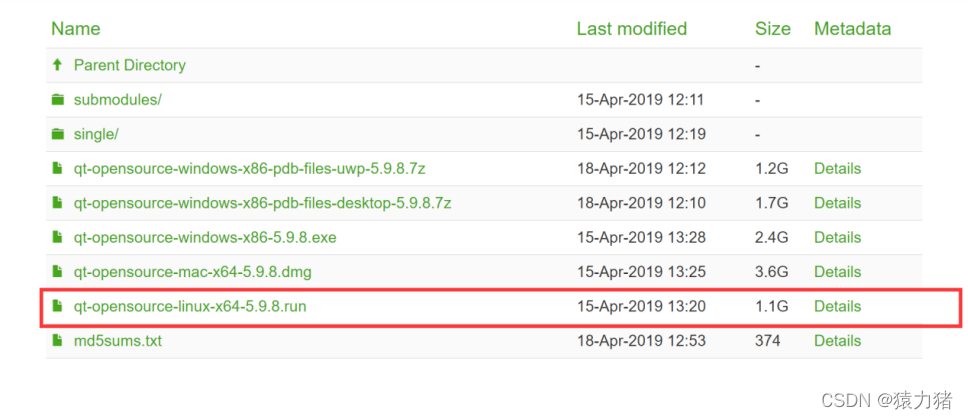Click the date 18-Apr-2019 12:10

click(641, 203)
